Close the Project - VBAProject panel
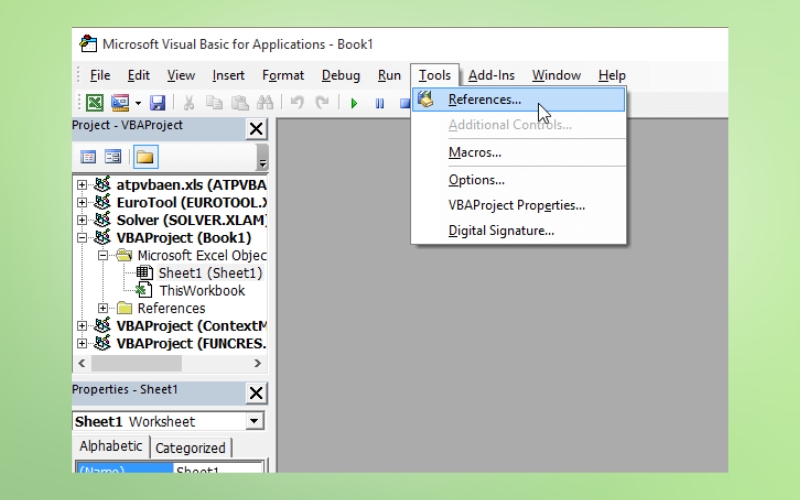This screenshot has width=800, height=500. click(x=256, y=129)
